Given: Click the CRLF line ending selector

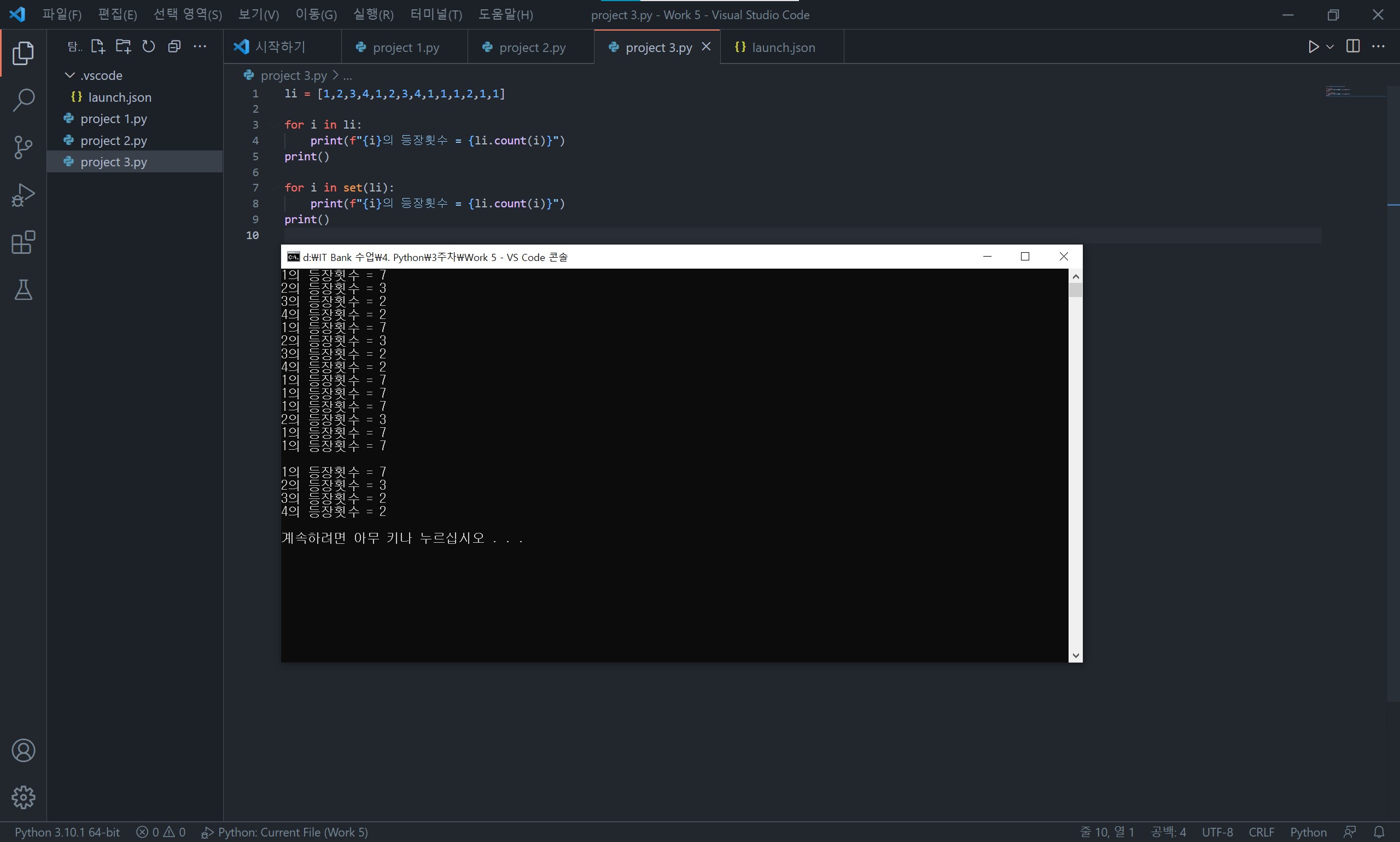Looking at the screenshot, I should [1261, 832].
